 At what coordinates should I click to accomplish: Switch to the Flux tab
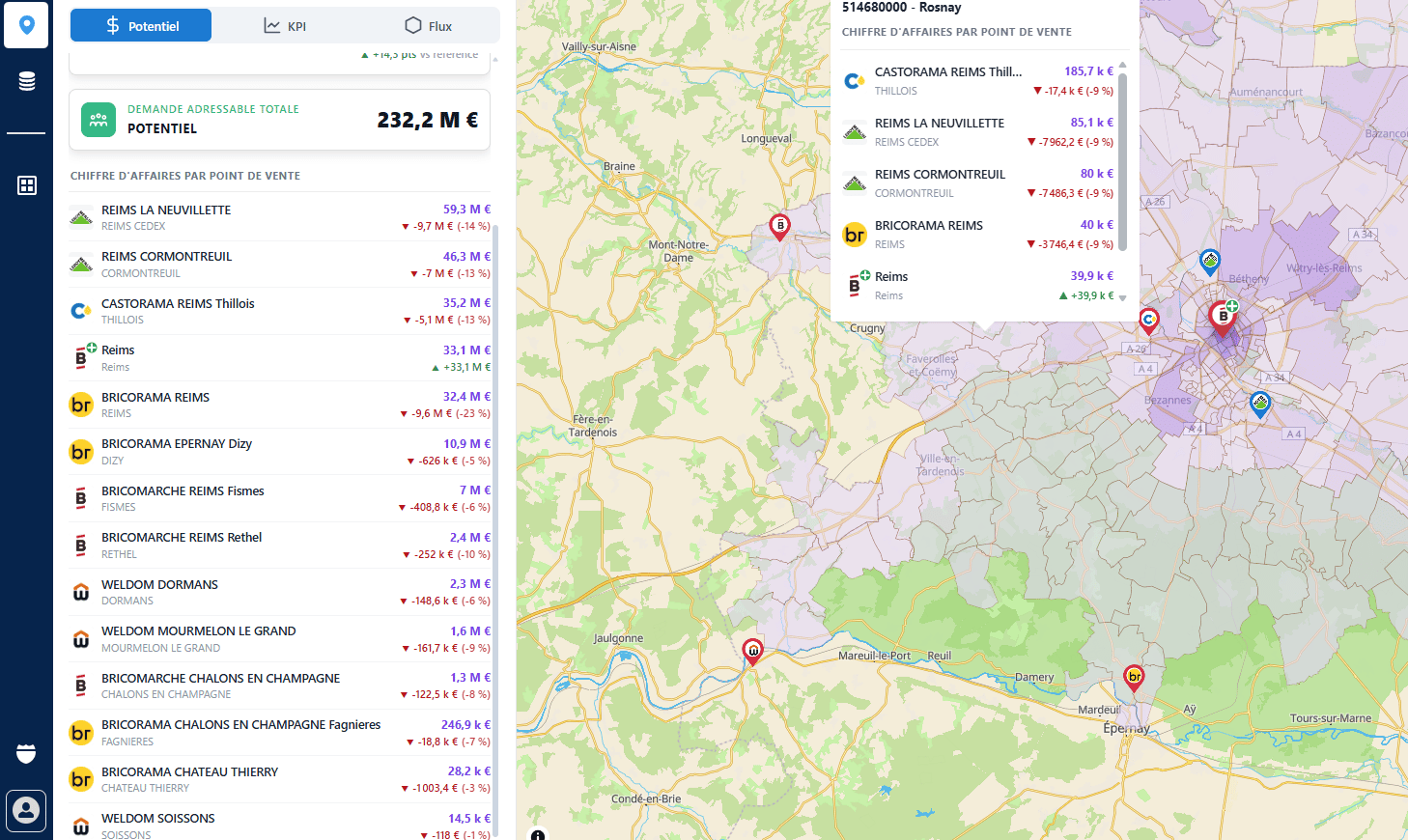click(x=428, y=26)
